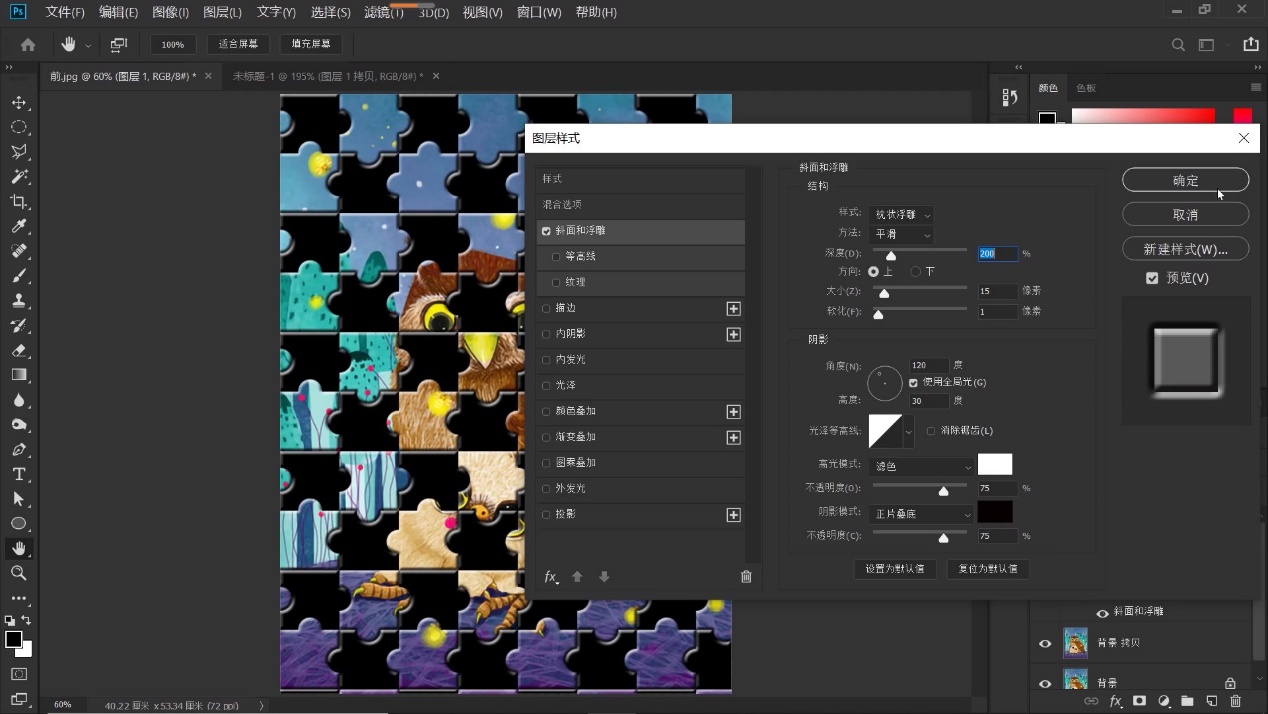Select the Eyedropper tool
The height and width of the screenshot is (714, 1268).
point(18,226)
